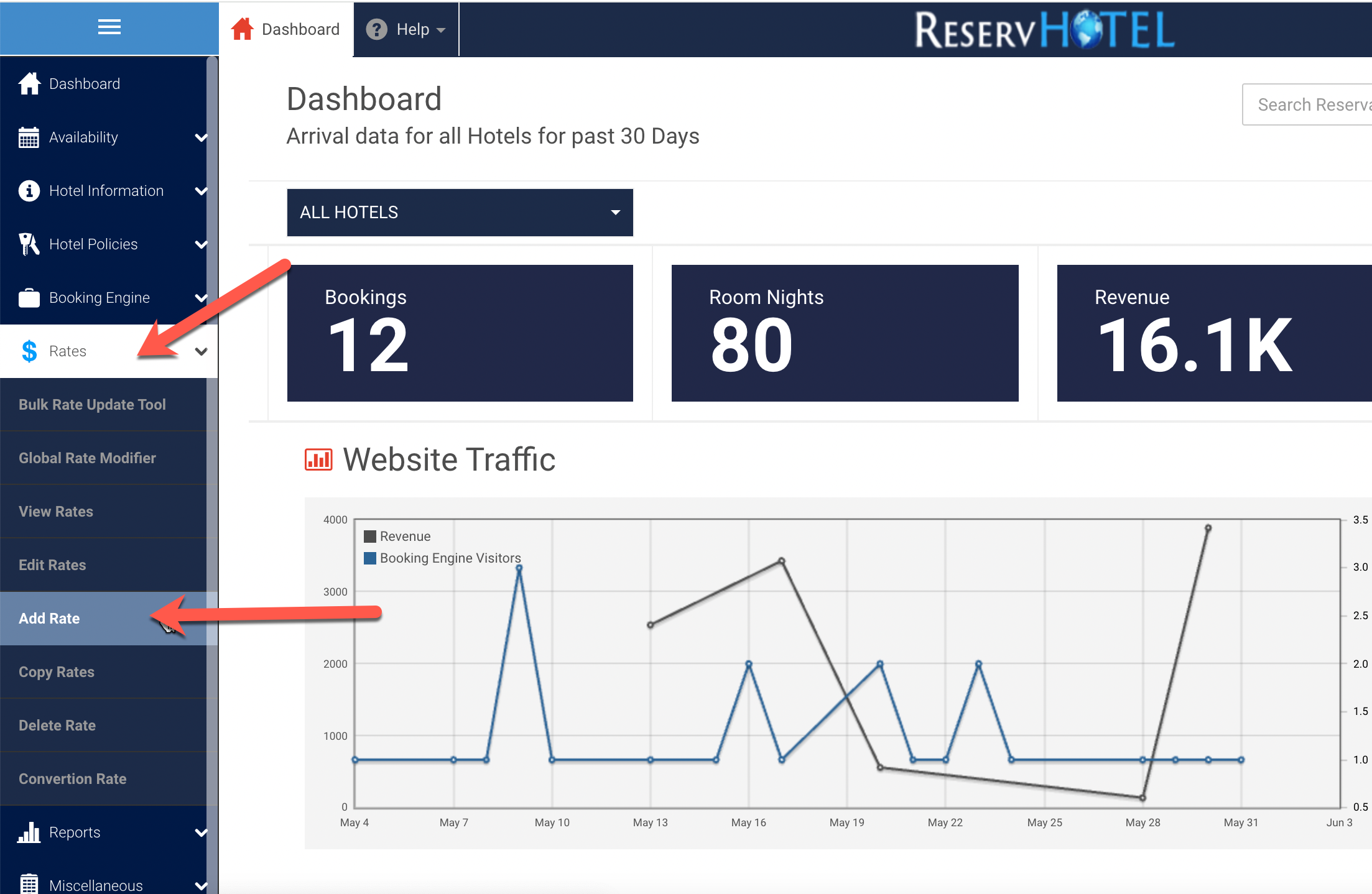Click the Availability calendar icon
Screen dimensions: 1372x894
coord(29,137)
